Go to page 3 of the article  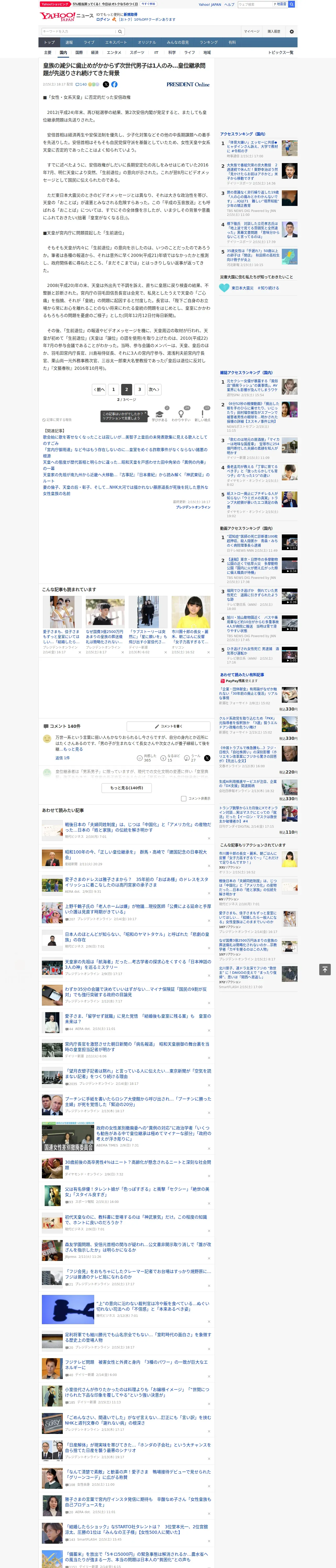coord(140,390)
